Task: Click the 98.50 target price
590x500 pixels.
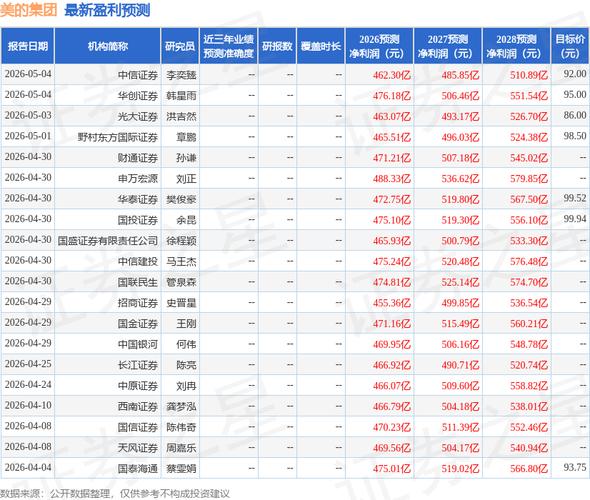Action: click(x=575, y=136)
